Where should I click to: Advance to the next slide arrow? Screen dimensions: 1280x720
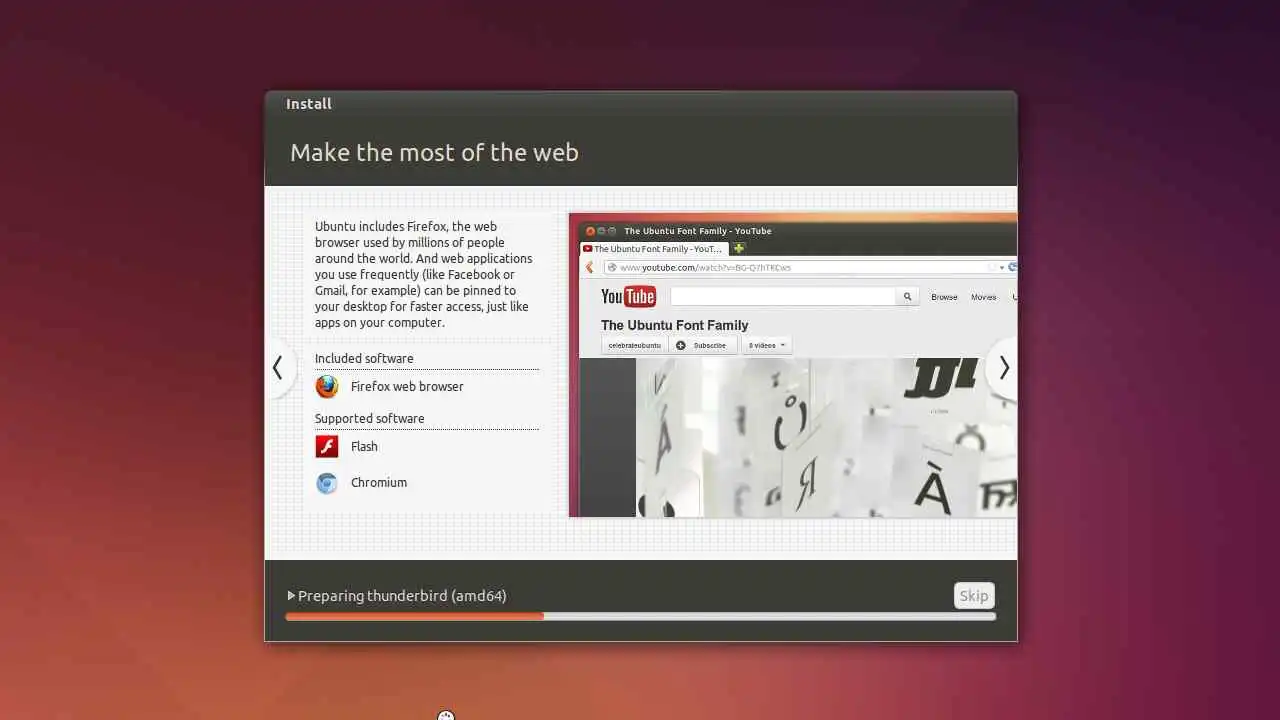[x=1003, y=368]
